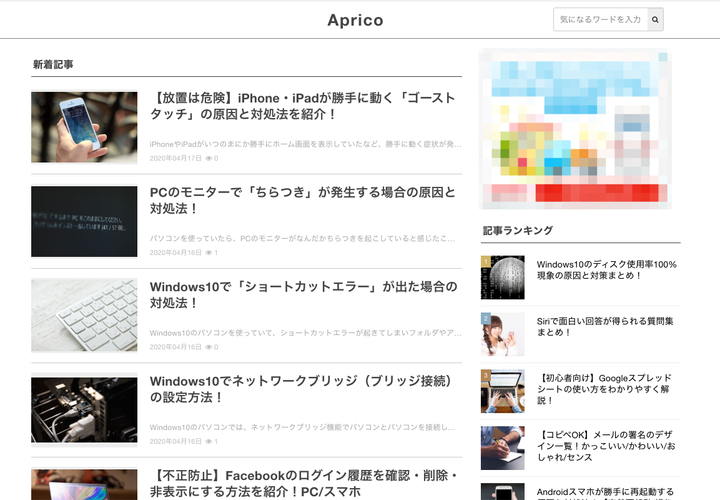Open ranking item Siri funny answers
Viewport: 720px width, 500px height.
[605, 326]
